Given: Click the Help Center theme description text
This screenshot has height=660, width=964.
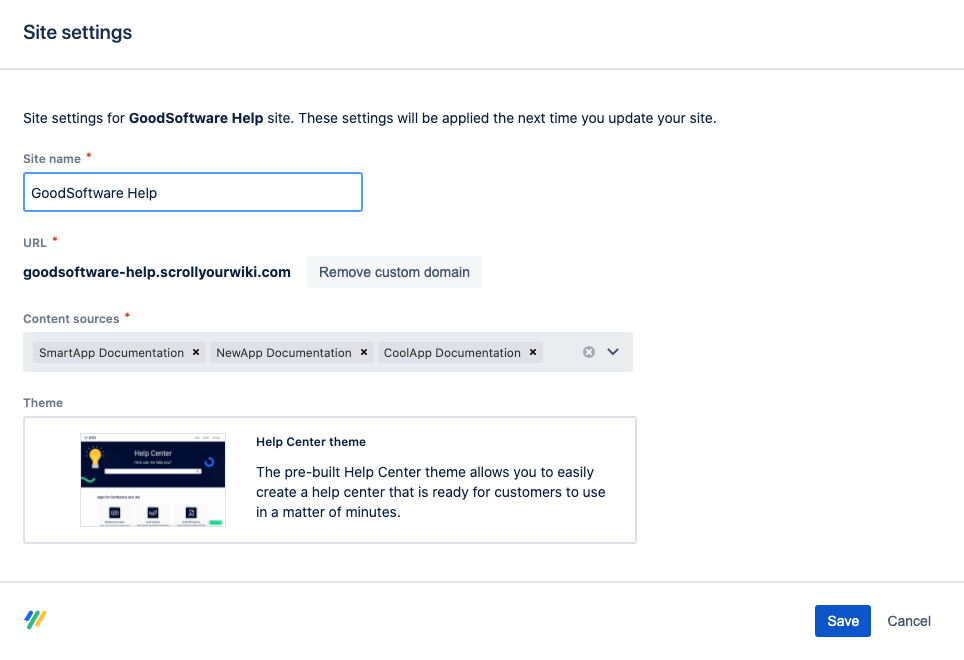Looking at the screenshot, I should [430, 492].
